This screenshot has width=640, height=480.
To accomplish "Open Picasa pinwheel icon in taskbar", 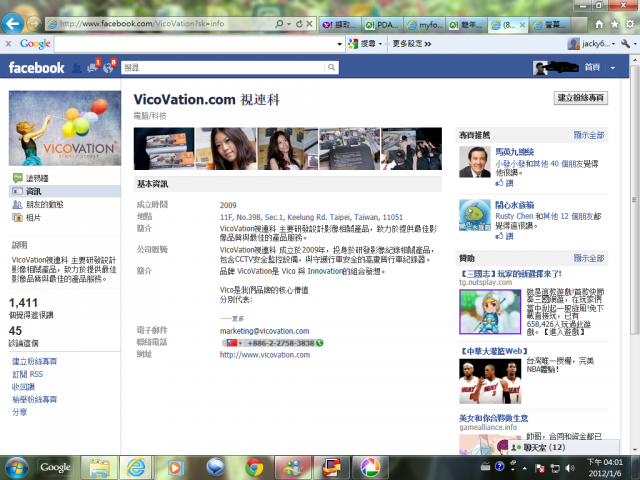I will pos(370,468).
